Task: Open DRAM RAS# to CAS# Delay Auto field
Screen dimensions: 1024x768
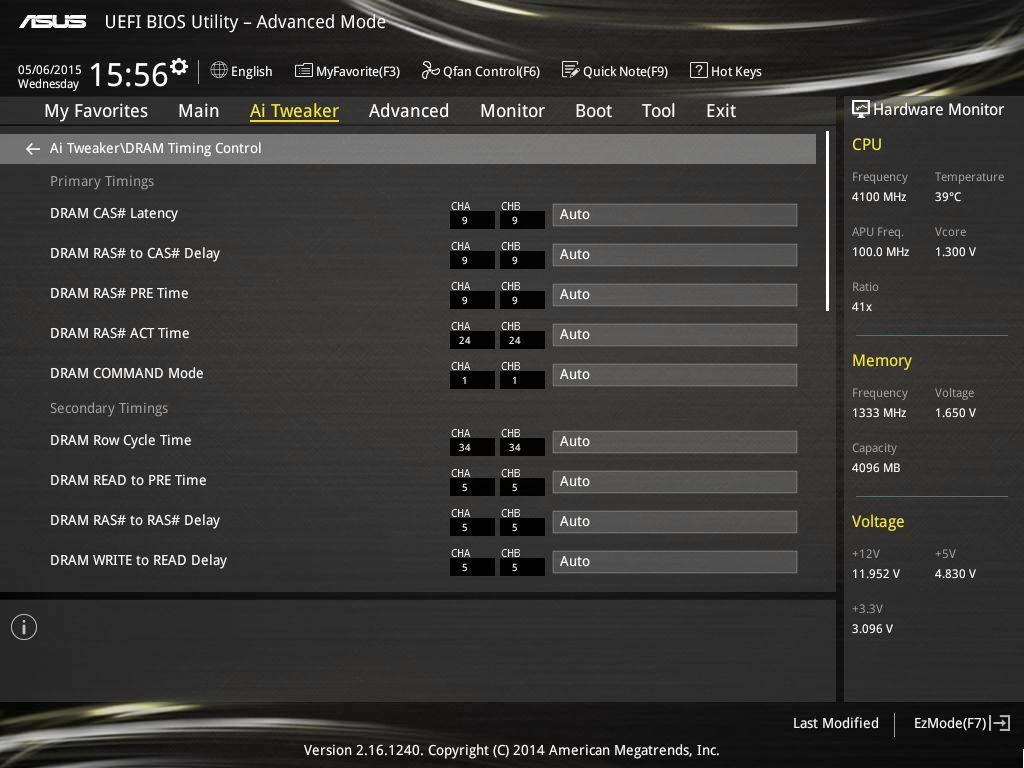Action: click(675, 255)
